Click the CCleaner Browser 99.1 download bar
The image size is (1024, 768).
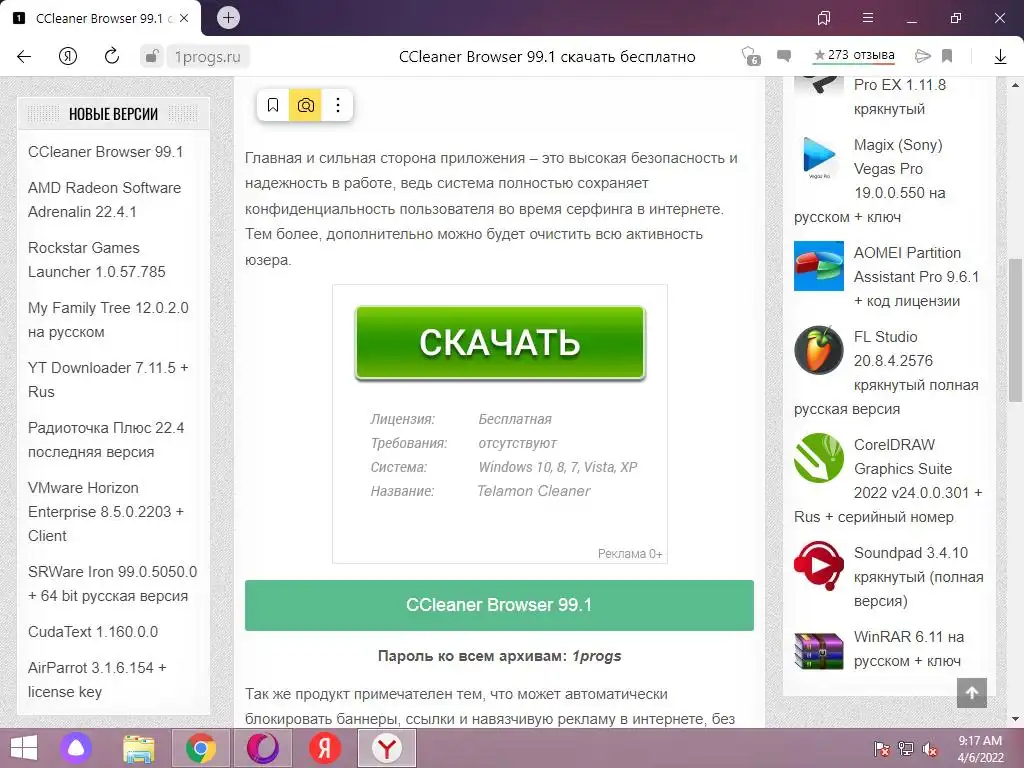click(x=499, y=605)
